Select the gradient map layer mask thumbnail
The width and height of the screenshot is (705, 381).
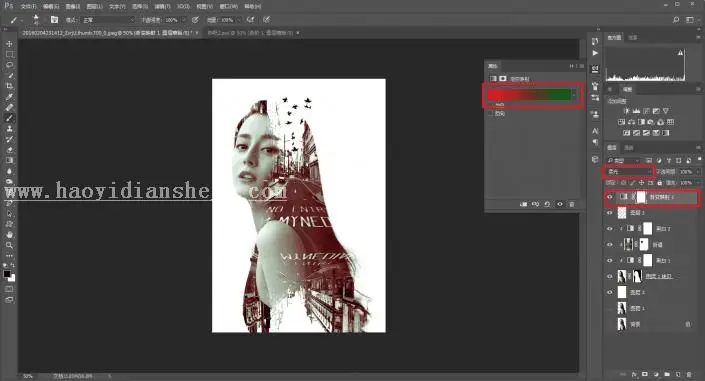(641, 197)
